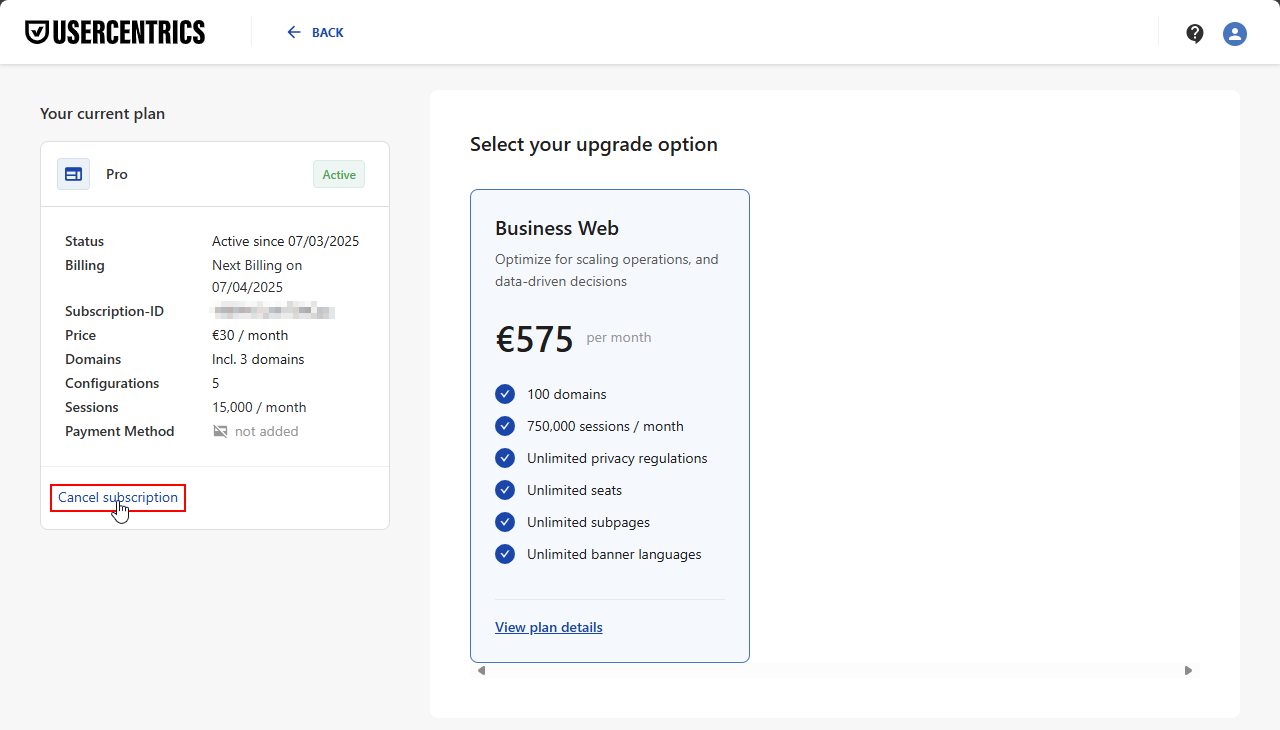This screenshot has height=730, width=1280.
Task: Click the Your current plan heading
Action: tap(102, 114)
